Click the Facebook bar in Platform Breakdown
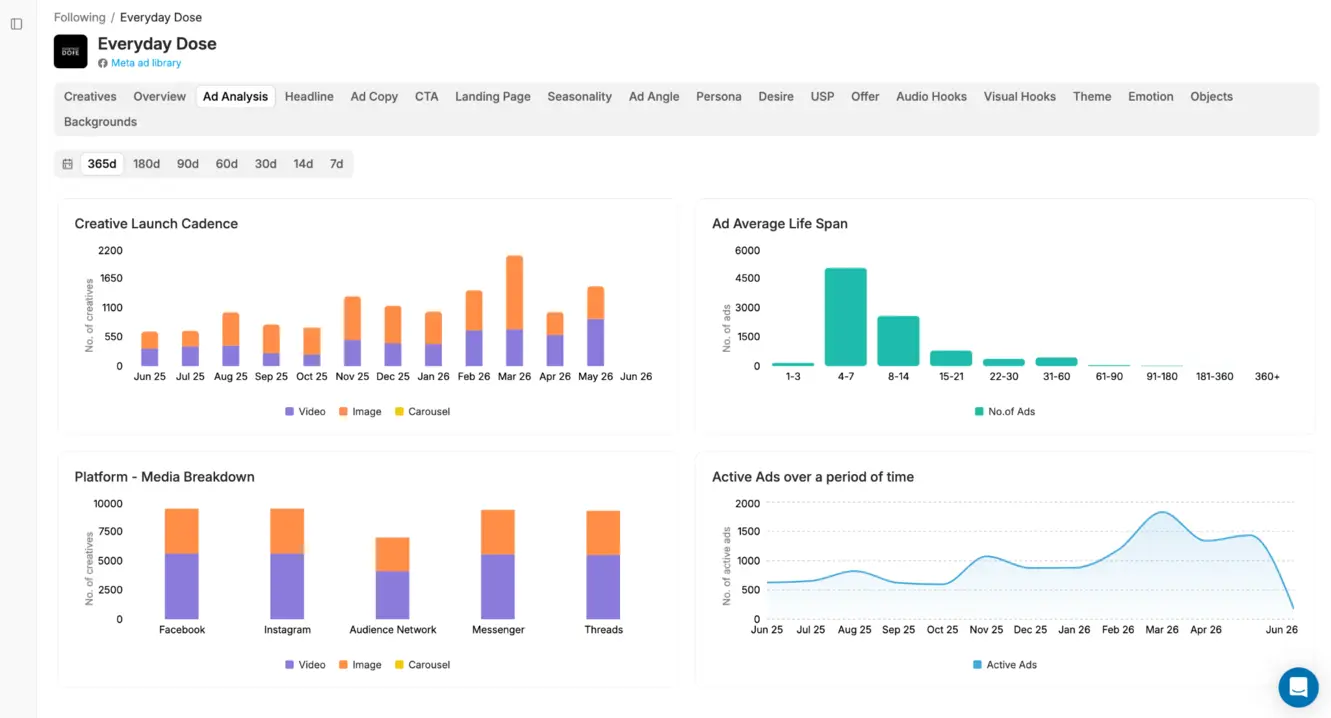The width and height of the screenshot is (1331, 718). (x=182, y=564)
